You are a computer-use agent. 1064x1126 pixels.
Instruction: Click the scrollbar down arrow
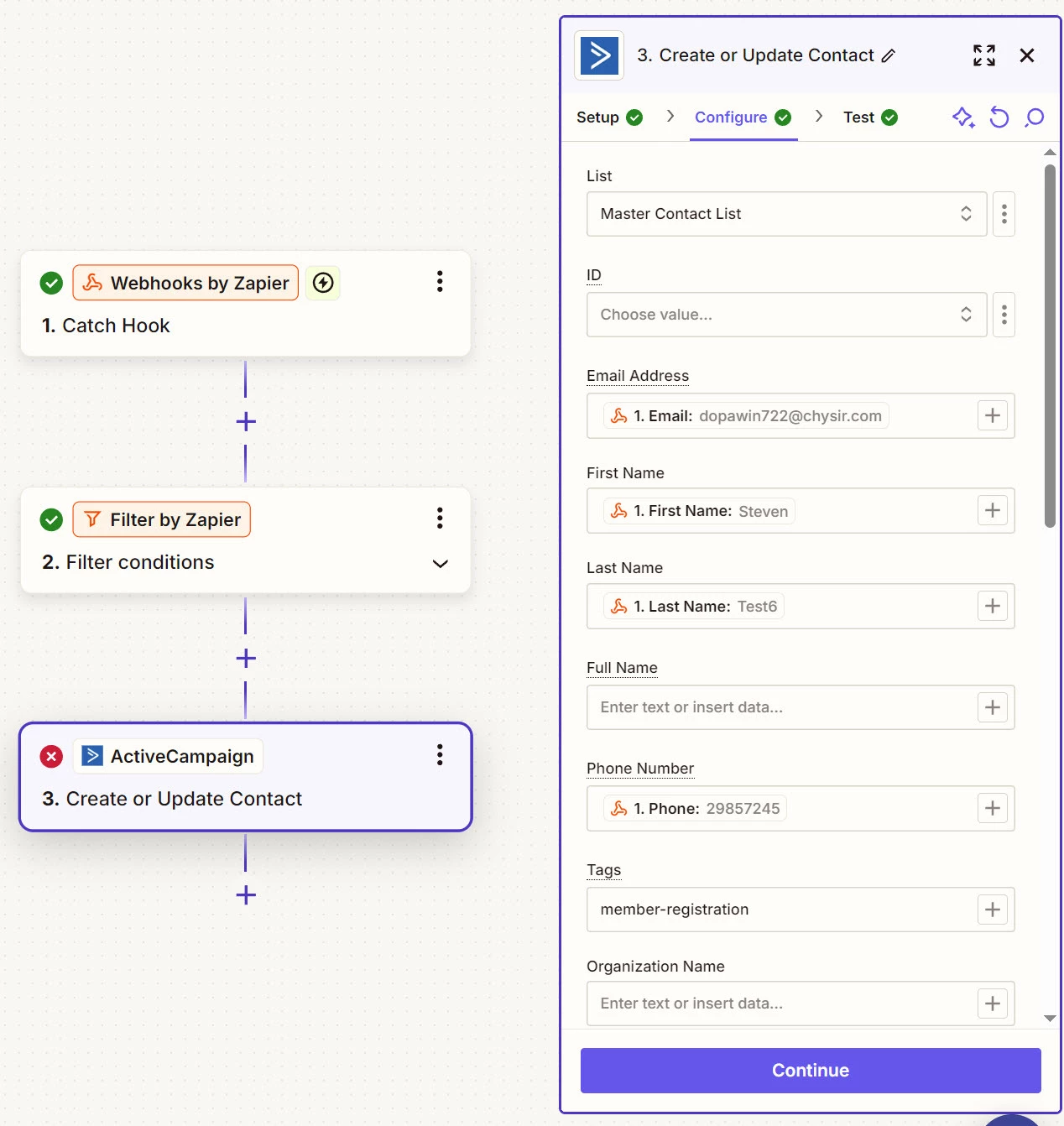click(x=1050, y=1018)
